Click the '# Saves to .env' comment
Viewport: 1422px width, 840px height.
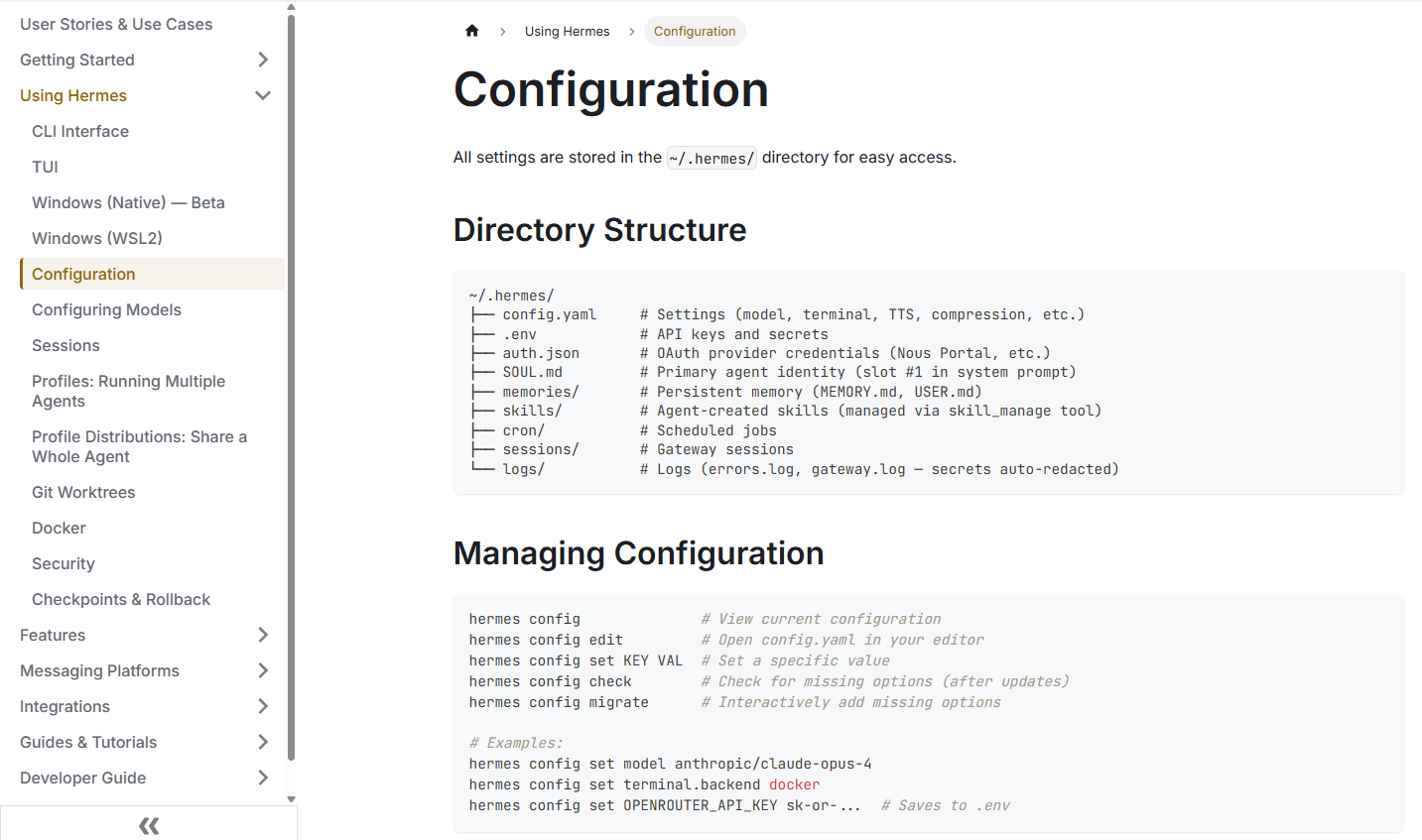pyautogui.click(x=946, y=805)
